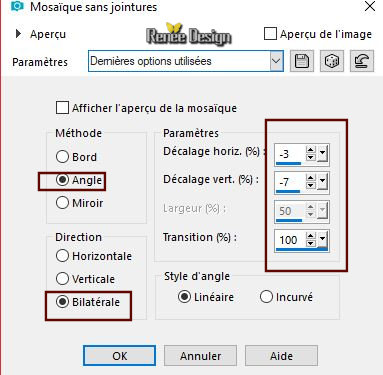Check Afficher l'aperçu de la mosaïque

(62, 108)
